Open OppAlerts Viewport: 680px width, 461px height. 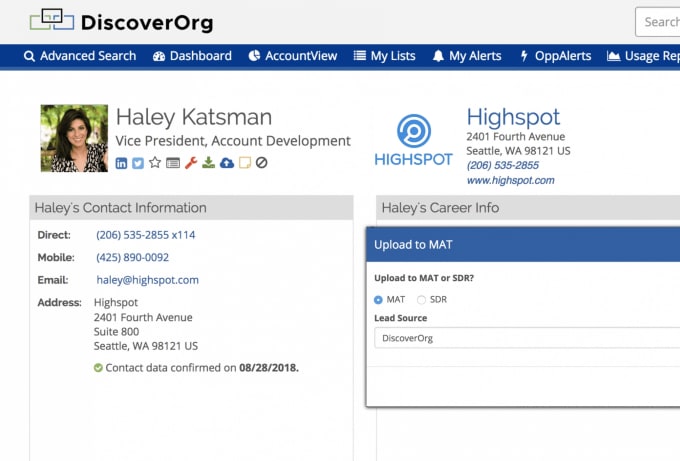pyautogui.click(x=556, y=56)
